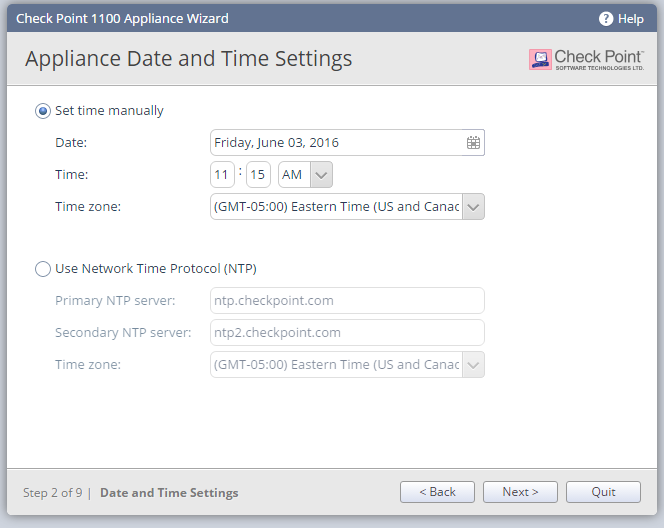Click the Help question mark icon
Image resolution: width=664 pixels, height=528 pixels.
[606, 19]
